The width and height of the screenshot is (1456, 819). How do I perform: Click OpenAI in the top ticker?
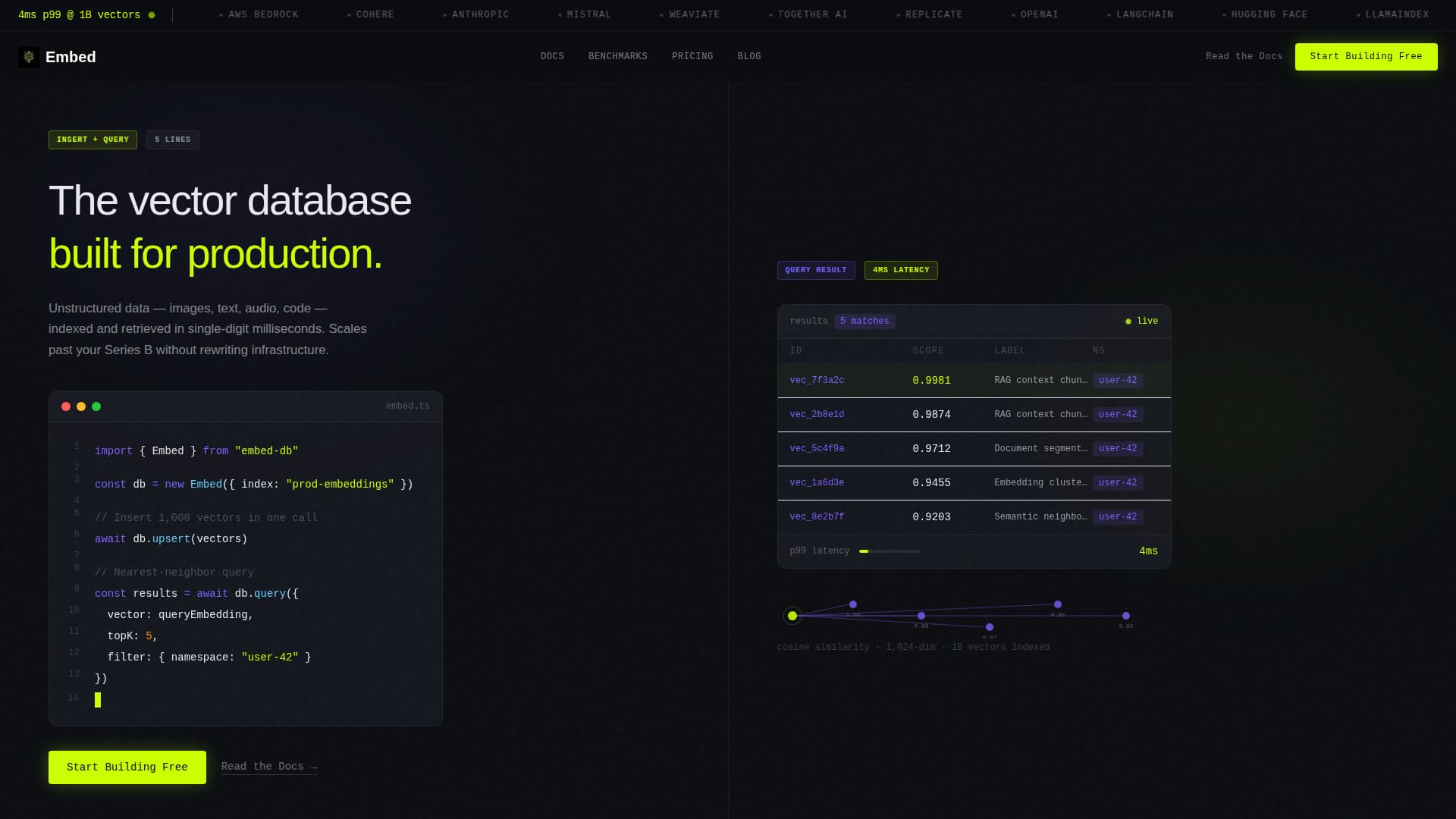(1034, 15)
